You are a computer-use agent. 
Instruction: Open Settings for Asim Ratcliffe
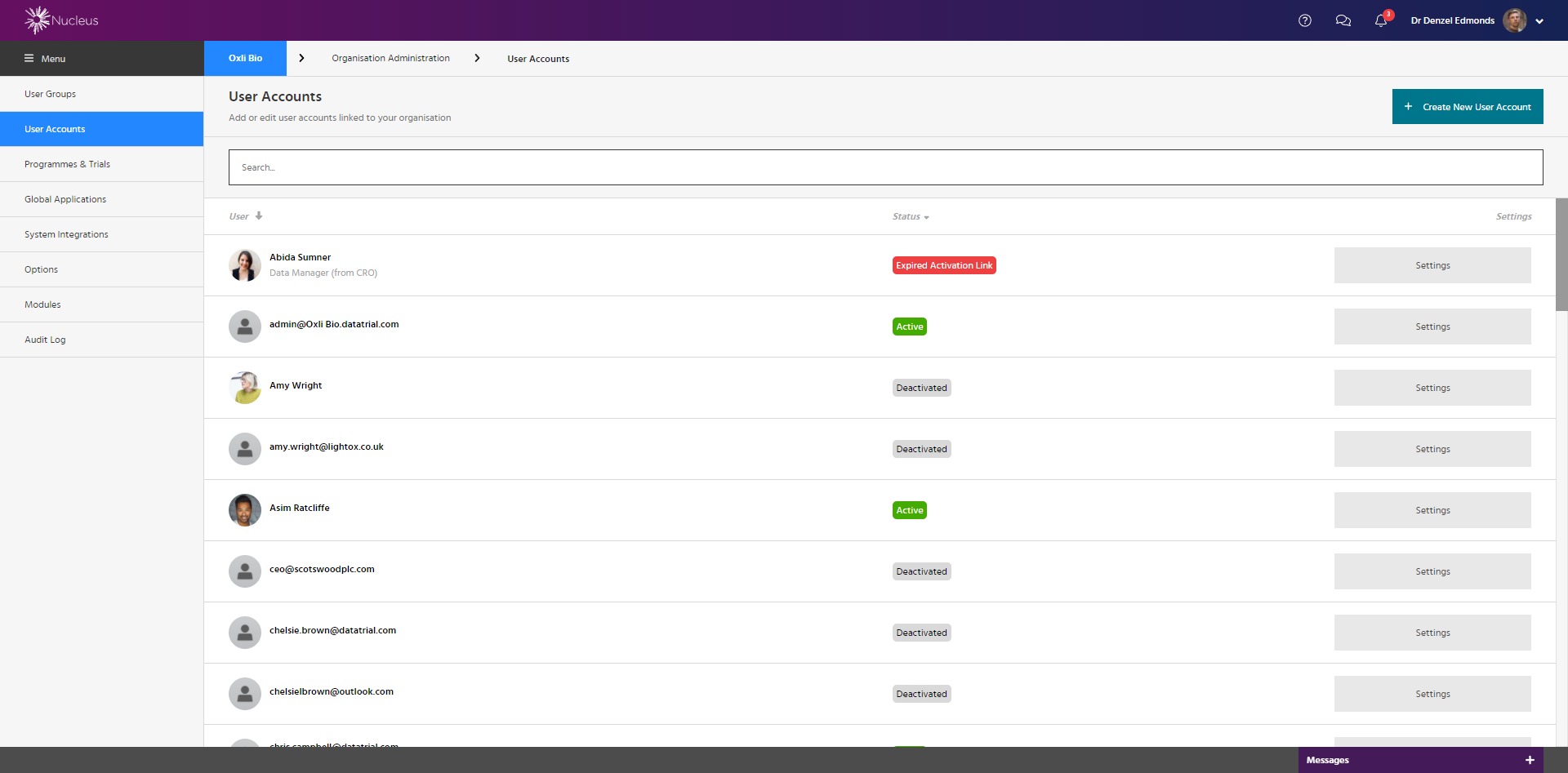point(1432,510)
